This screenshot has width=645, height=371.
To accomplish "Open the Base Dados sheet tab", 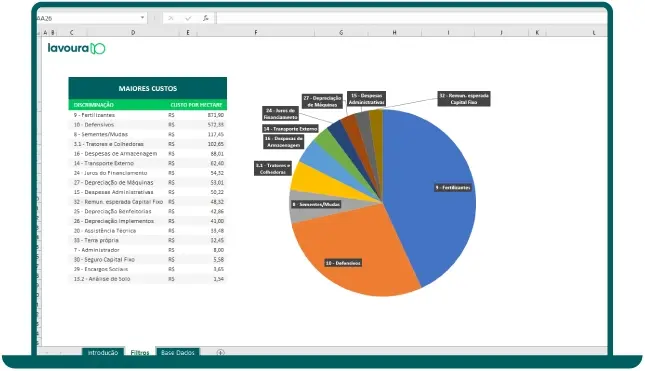I will tap(178, 352).
